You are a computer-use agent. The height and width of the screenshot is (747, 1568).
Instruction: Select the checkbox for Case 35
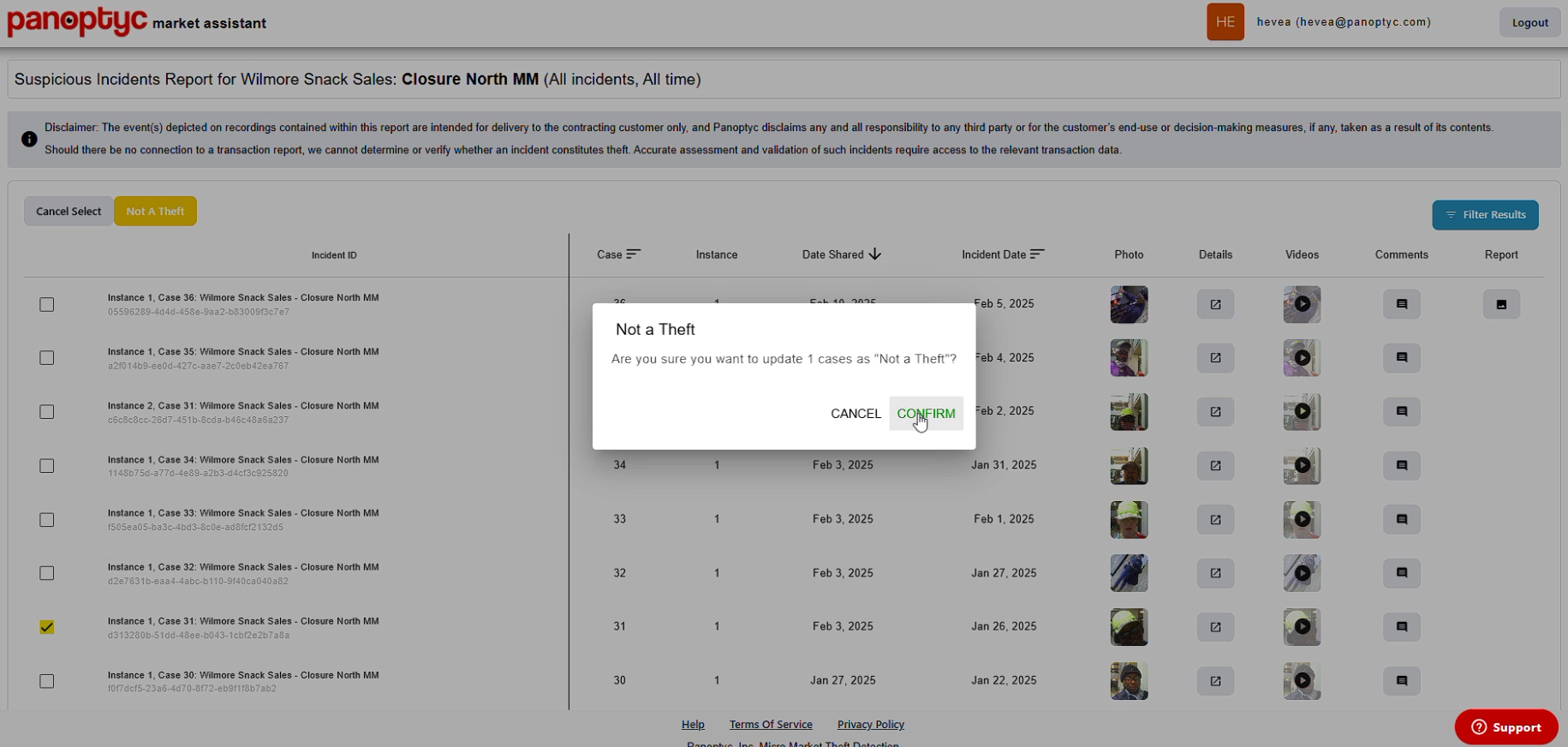(47, 358)
